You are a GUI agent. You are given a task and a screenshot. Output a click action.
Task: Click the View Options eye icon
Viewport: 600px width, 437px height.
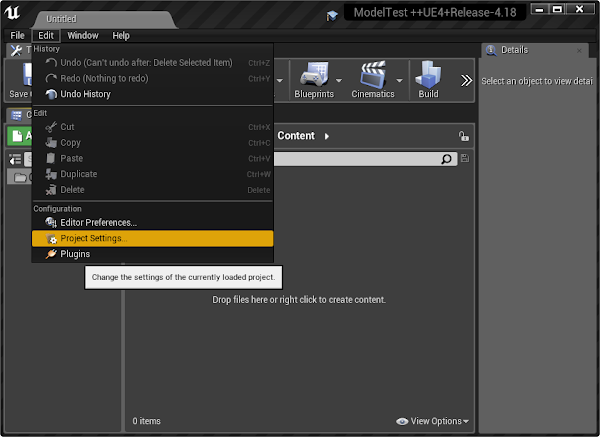(x=402, y=421)
